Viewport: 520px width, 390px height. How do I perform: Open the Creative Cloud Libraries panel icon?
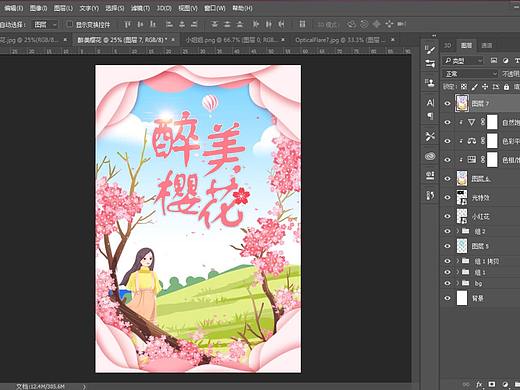tap(430, 156)
